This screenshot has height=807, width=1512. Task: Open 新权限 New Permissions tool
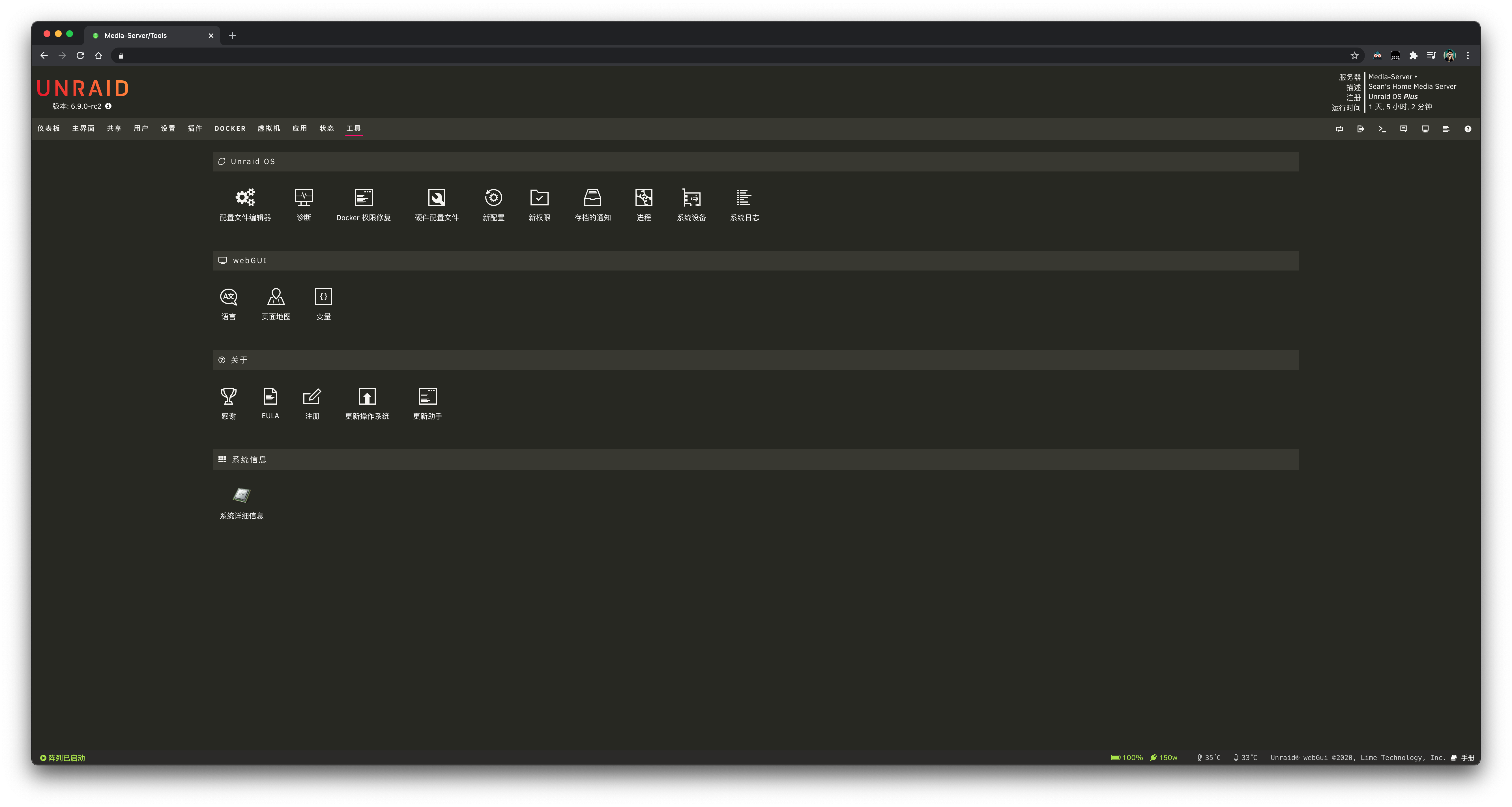tap(539, 198)
